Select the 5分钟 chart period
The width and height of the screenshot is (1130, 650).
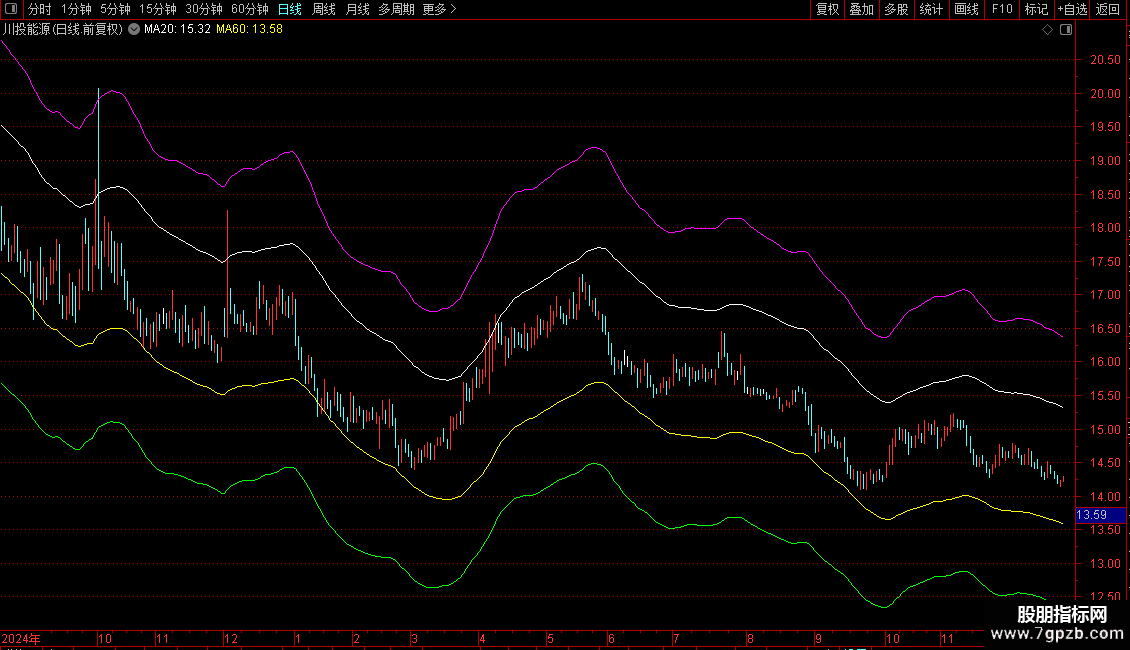pos(115,9)
